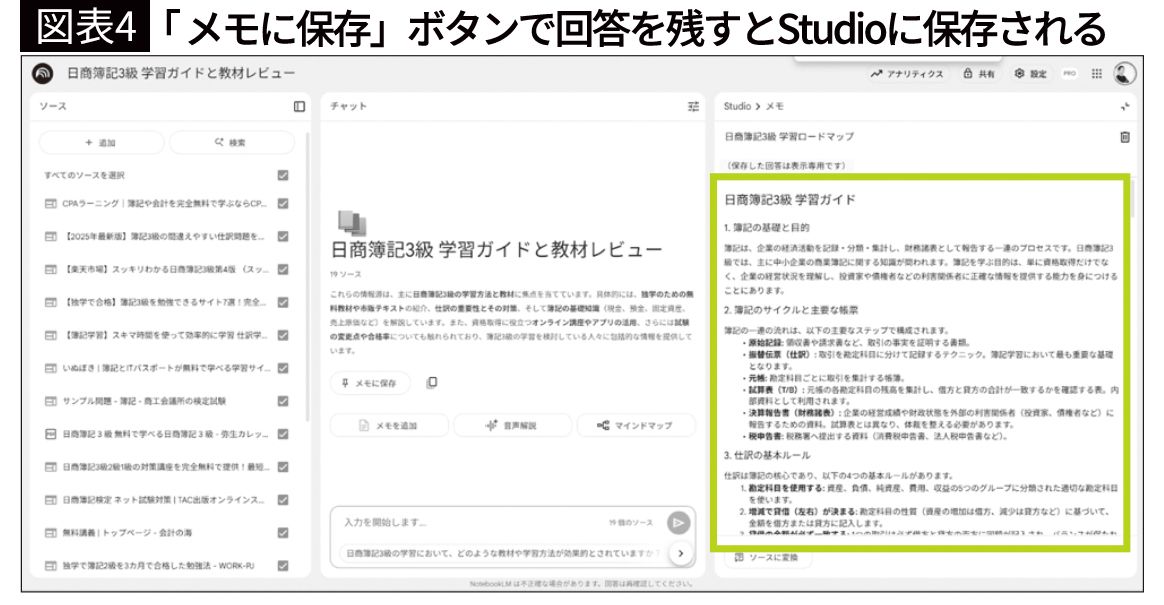
Task: Toggle the 'すべてのソースを選択' checkbox
Action: point(283,175)
